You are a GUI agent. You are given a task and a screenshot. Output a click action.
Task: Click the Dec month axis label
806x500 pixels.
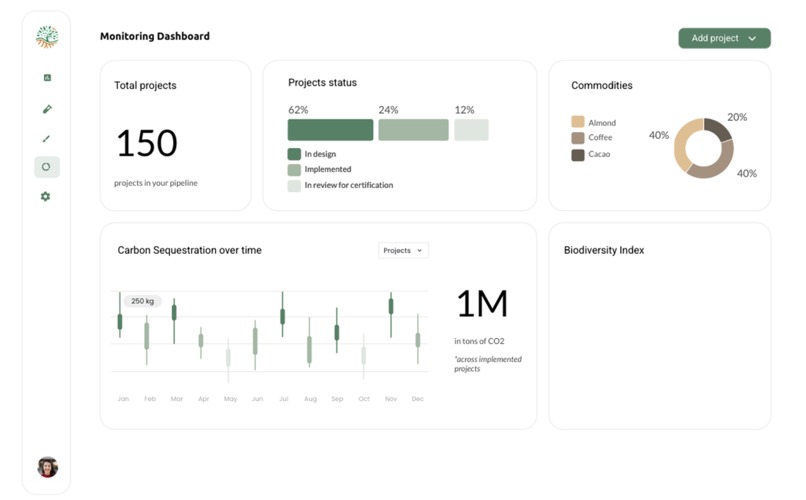click(x=417, y=399)
